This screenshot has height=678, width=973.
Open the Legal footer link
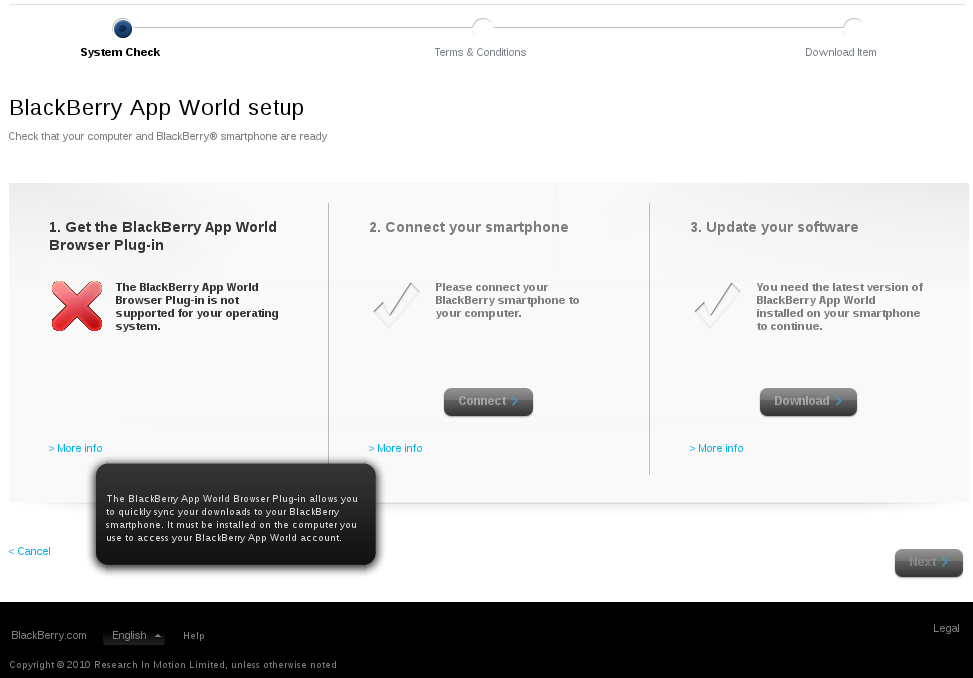pyautogui.click(x=946, y=628)
